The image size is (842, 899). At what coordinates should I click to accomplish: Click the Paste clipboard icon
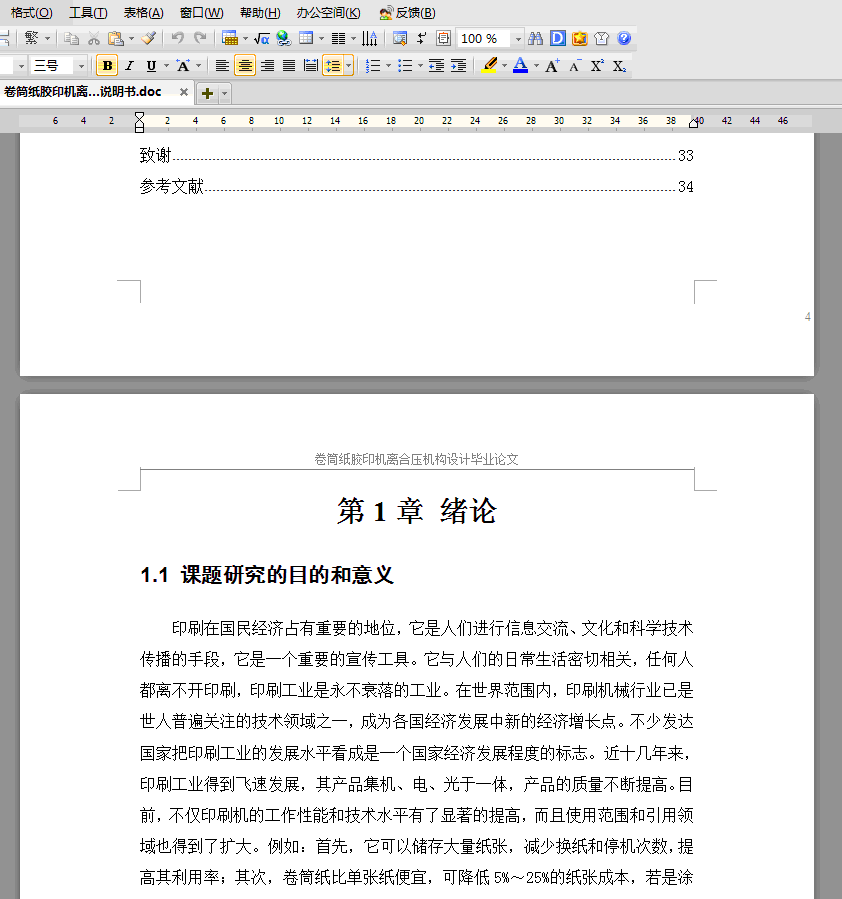[116, 38]
